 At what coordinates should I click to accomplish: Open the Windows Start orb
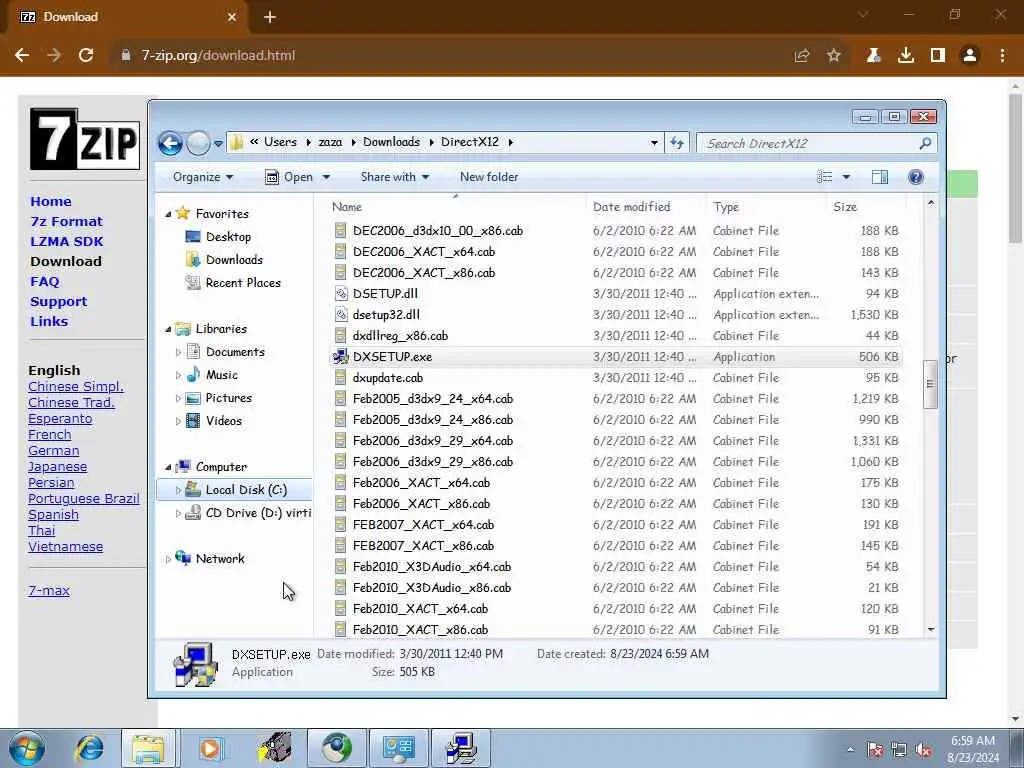coord(27,748)
